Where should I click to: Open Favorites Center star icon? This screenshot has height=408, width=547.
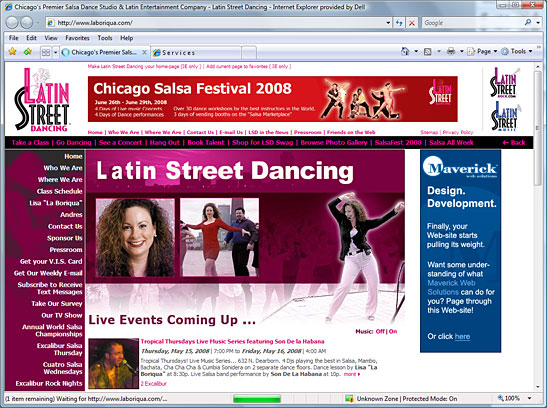(x=13, y=52)
